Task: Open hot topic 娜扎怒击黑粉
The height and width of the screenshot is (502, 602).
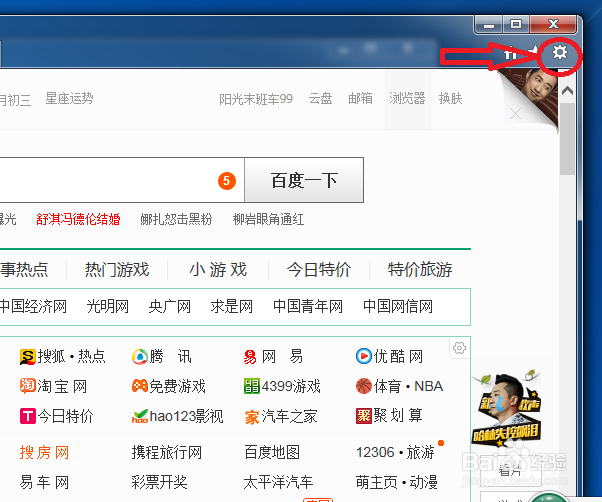Action: [176, 219]
